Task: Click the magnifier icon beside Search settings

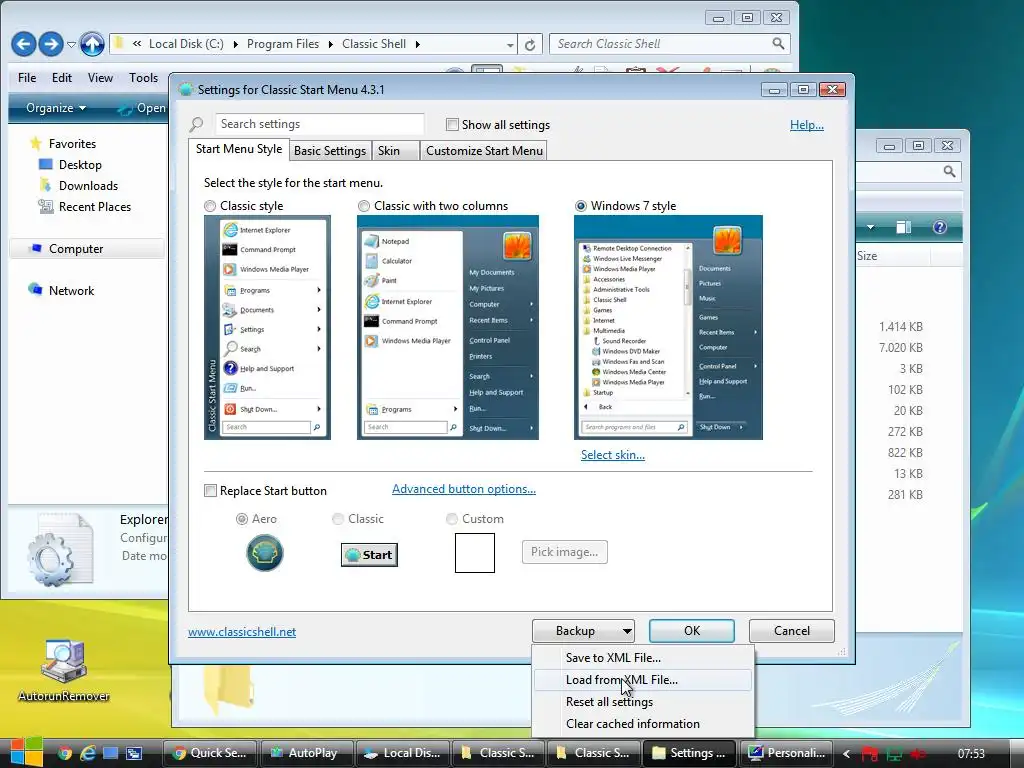Action: pos(196,124)
